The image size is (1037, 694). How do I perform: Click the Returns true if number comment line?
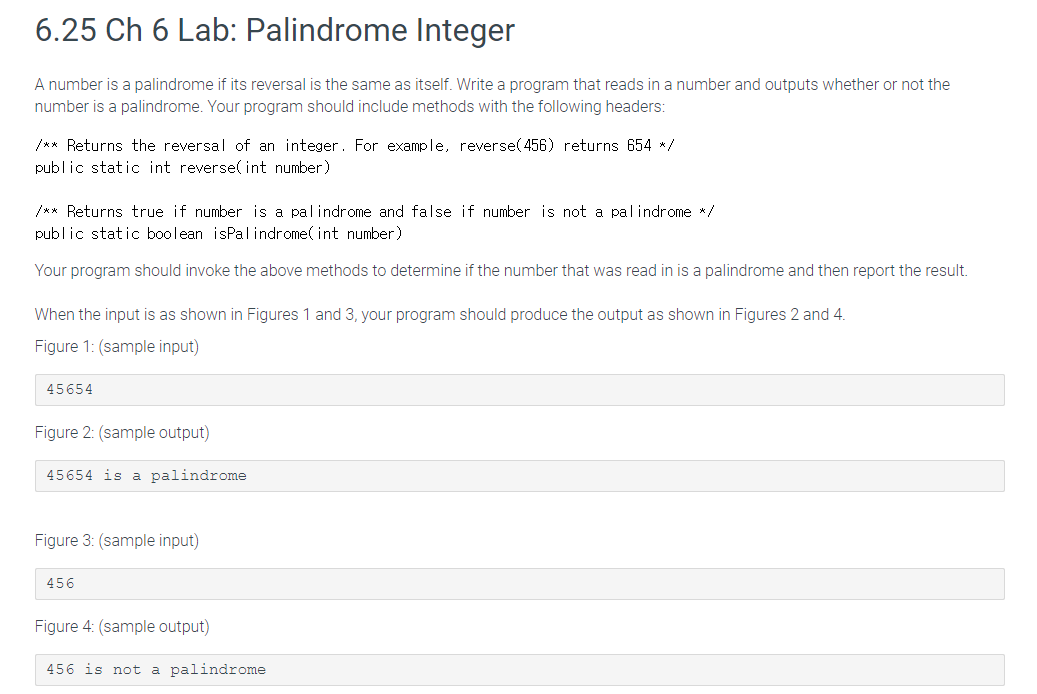pyautogui.click(x=375, y=212)
